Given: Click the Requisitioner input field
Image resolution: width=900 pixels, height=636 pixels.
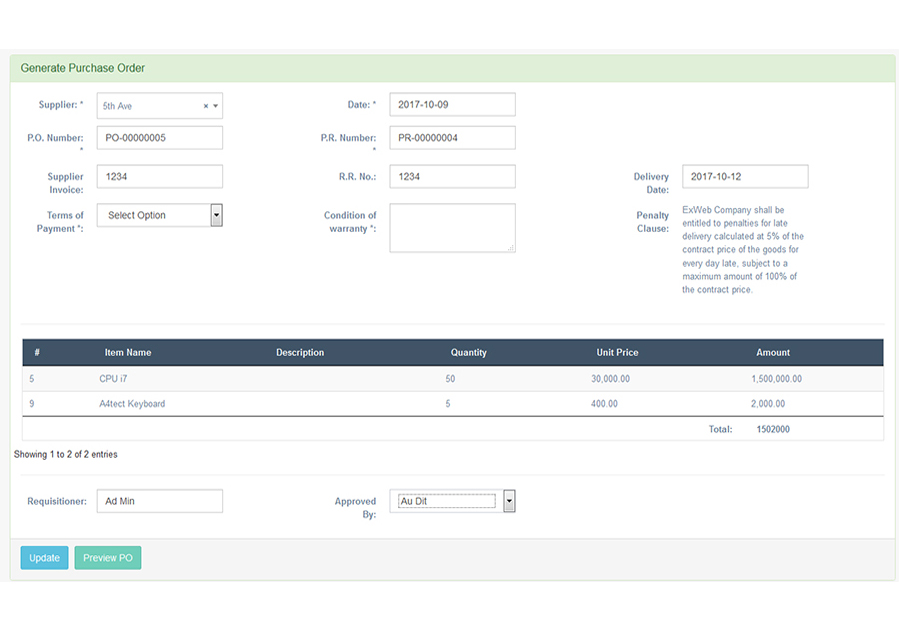Looking at the screenshot, I should [160, 501].
